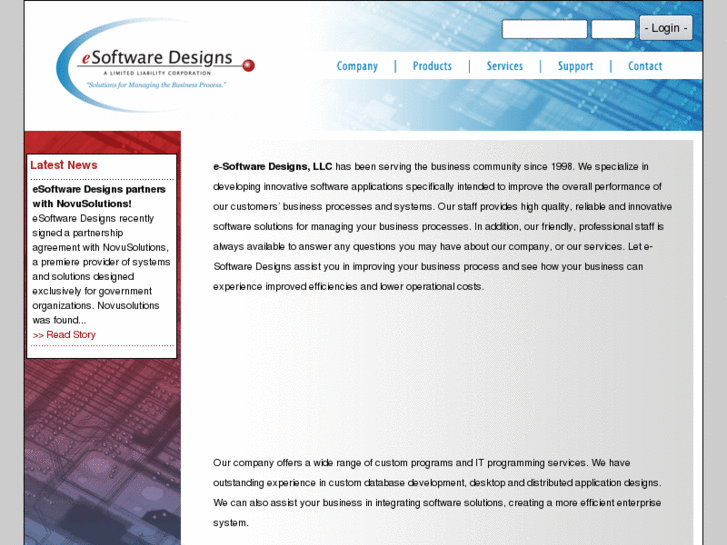Viewport: 727px width, 545px height.
Task: Click 'A Limited Liability Corporation' text
Action: [157, 73]
